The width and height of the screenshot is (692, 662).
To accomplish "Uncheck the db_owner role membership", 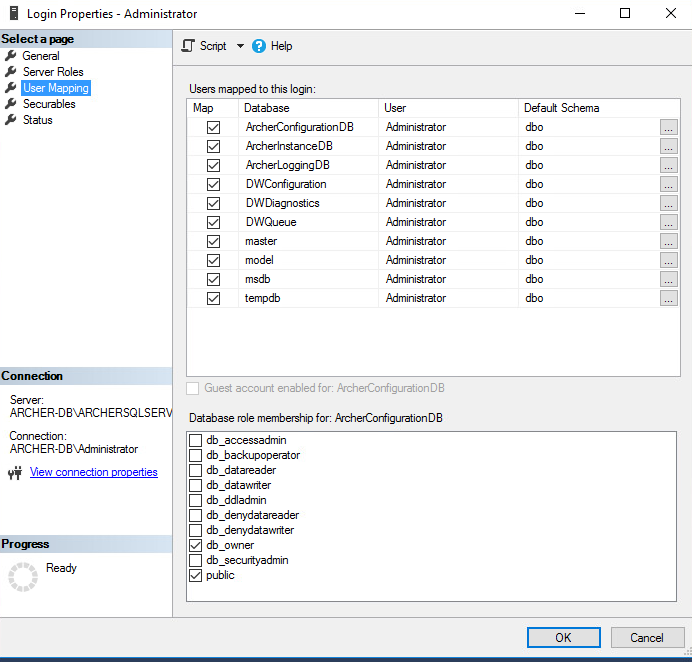I will [196, 545].
